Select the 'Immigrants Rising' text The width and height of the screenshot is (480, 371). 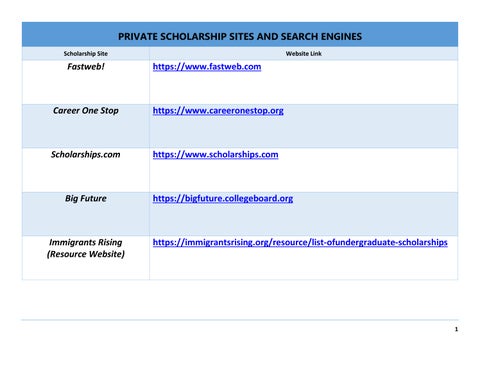pyautogui.click(x=86, y=242)
